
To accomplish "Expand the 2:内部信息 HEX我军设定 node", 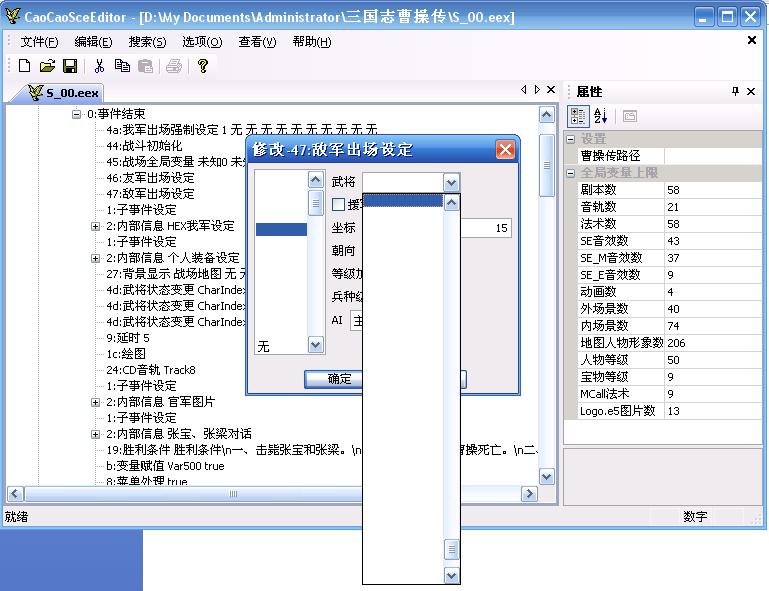I will tap(96, 226).
